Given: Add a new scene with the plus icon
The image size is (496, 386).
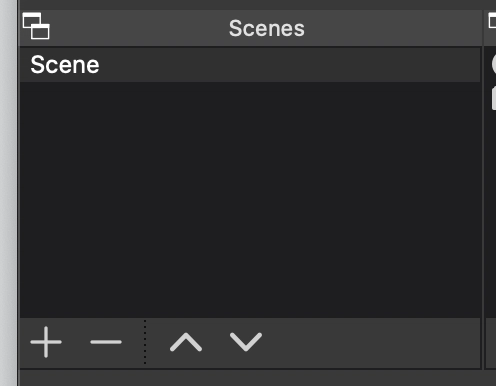Looking at the screenshot, I should click(x=46, y=342).
